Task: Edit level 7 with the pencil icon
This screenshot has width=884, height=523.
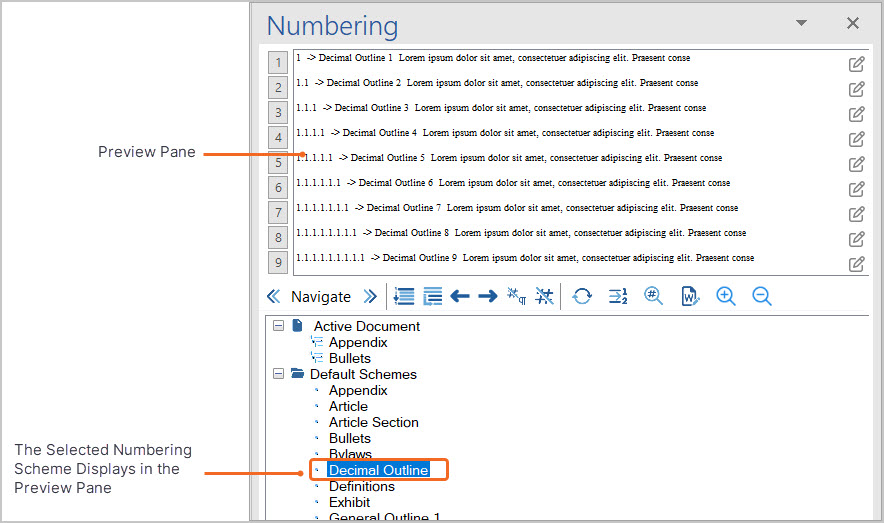Action: coord(856,214)
